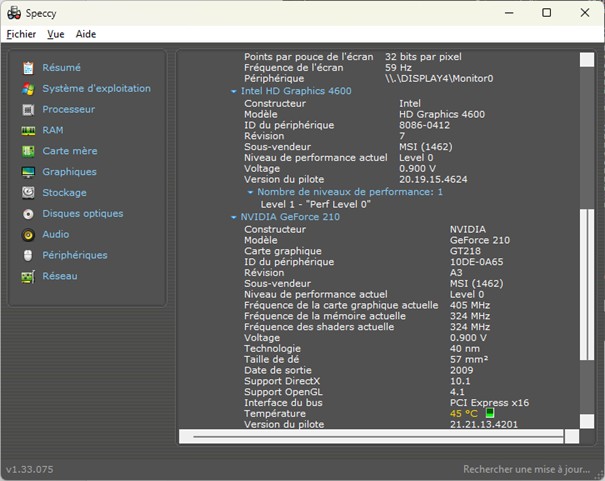Image resolution: width=605 pixels, height=481 pixels.
Task: Select the Processeur icon in sidebar
Action: pyautogui.click(x=27, y=110)
